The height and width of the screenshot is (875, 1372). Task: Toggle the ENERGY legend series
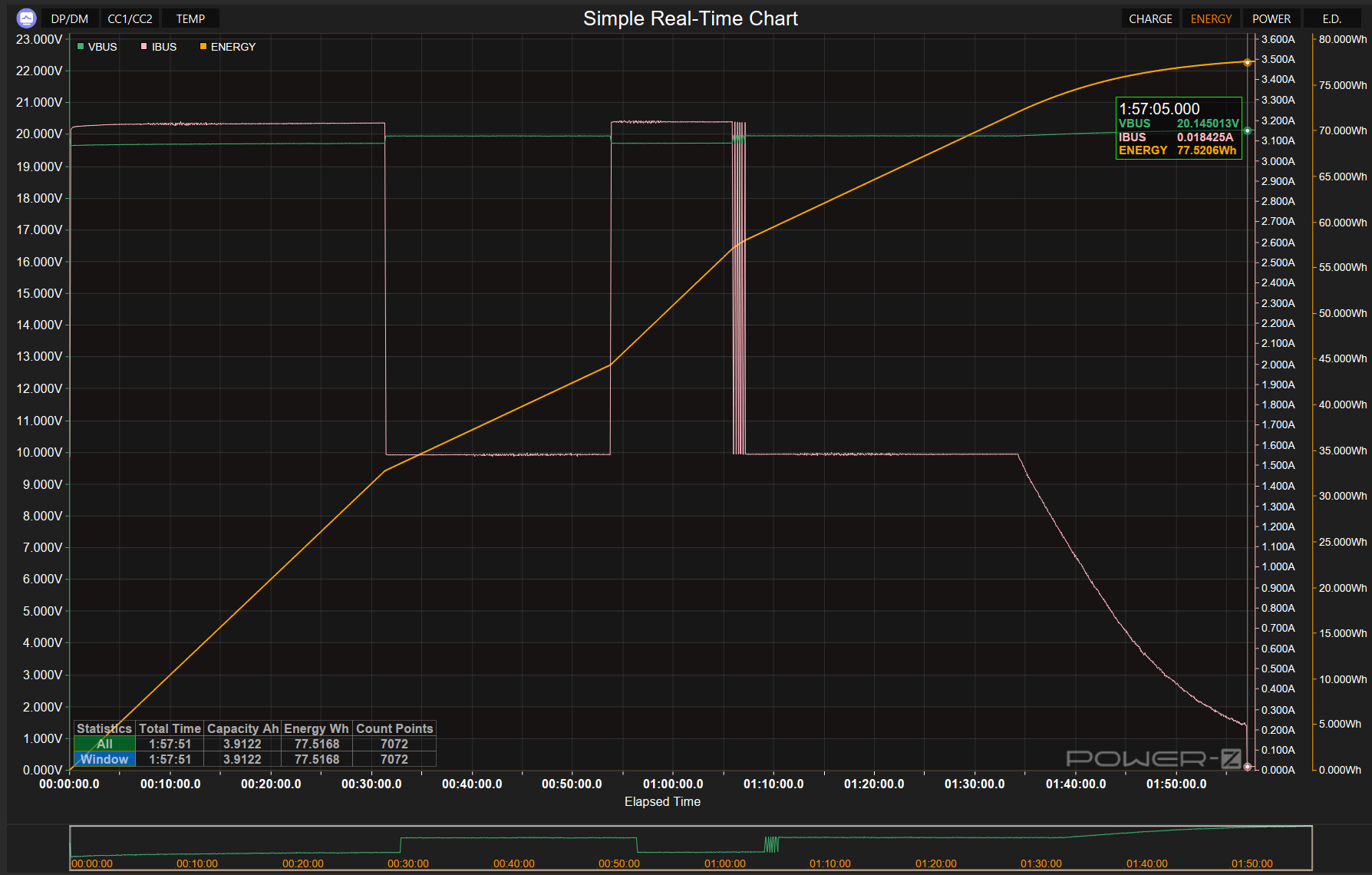[x=233, y=47]
